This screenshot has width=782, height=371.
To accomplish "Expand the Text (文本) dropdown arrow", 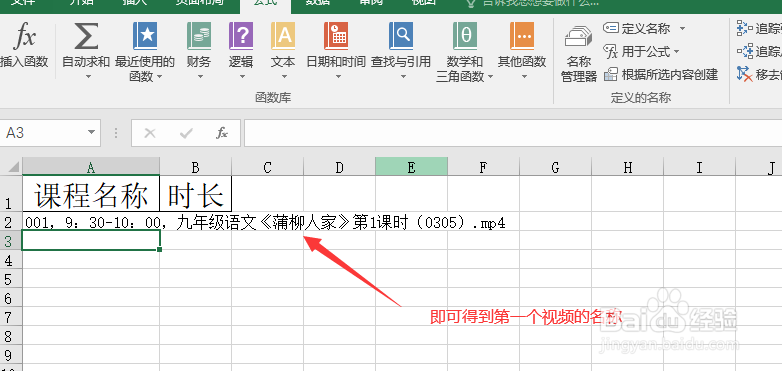I will click(284, 77).
